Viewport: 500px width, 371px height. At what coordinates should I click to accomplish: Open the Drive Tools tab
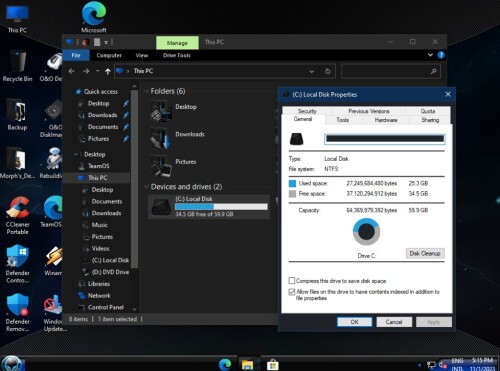[177, 55]
